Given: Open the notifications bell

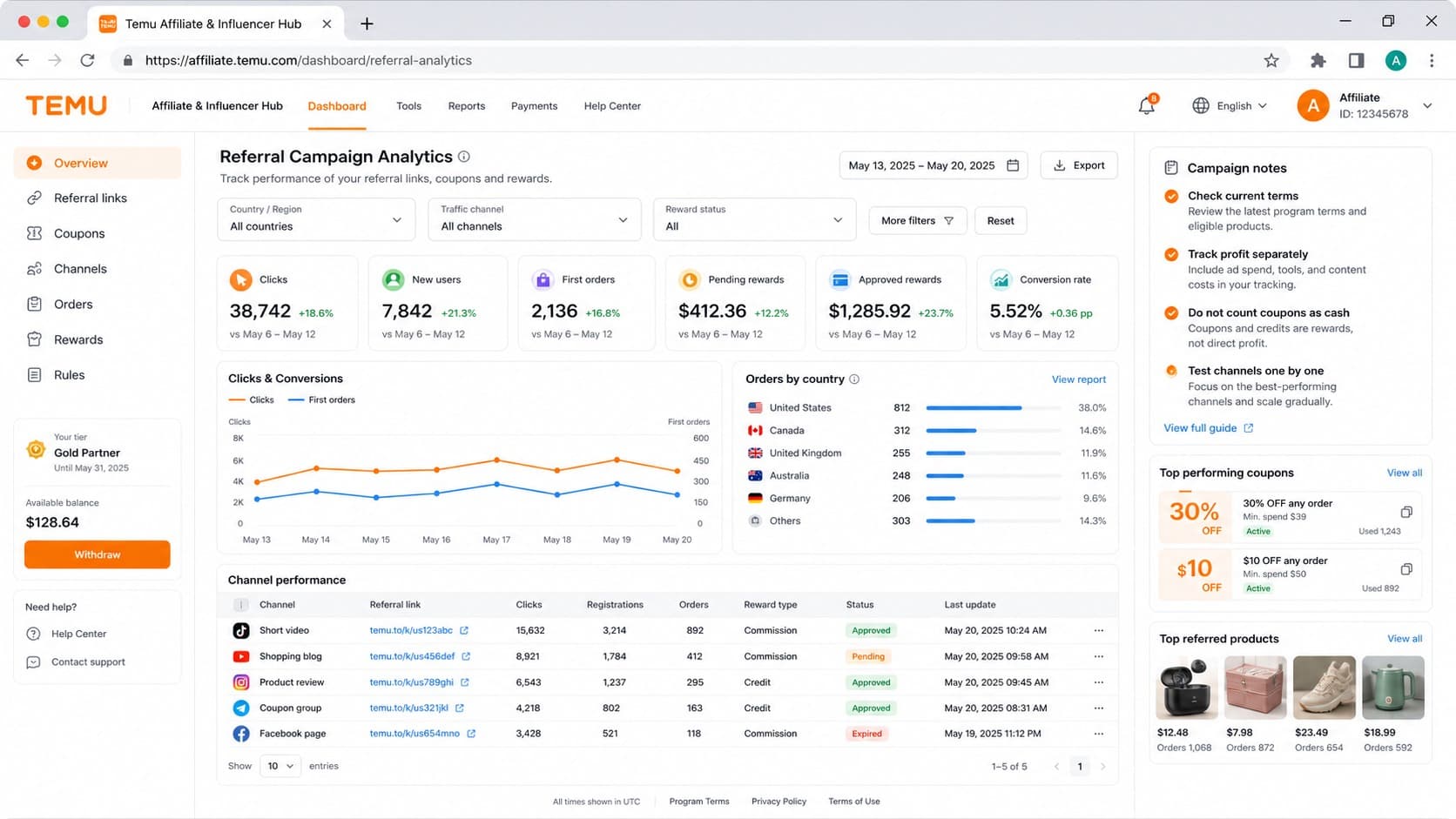Looking at the screenshot, I should tap(1147, 105).
